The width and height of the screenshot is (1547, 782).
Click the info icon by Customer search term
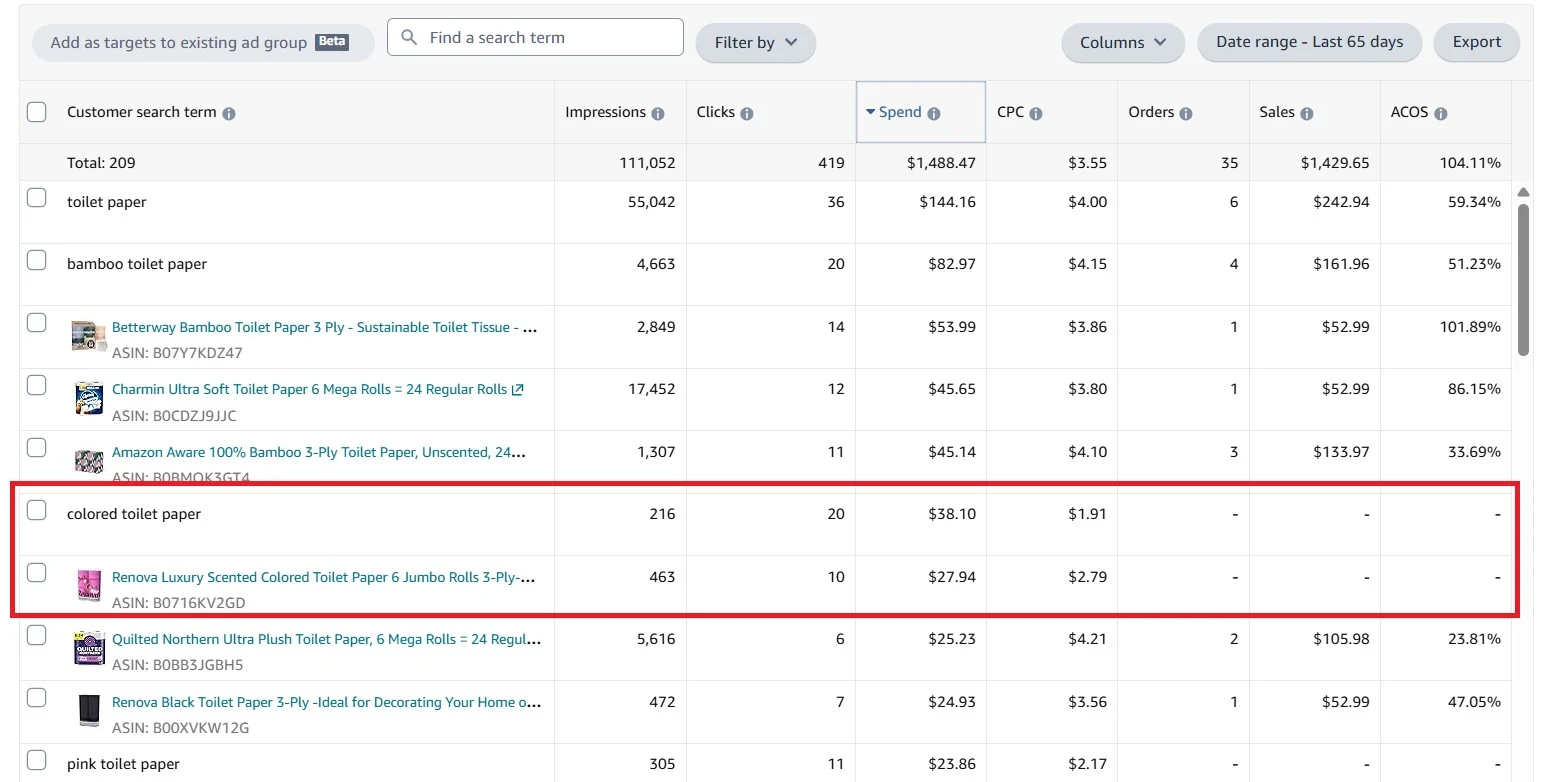229,114
